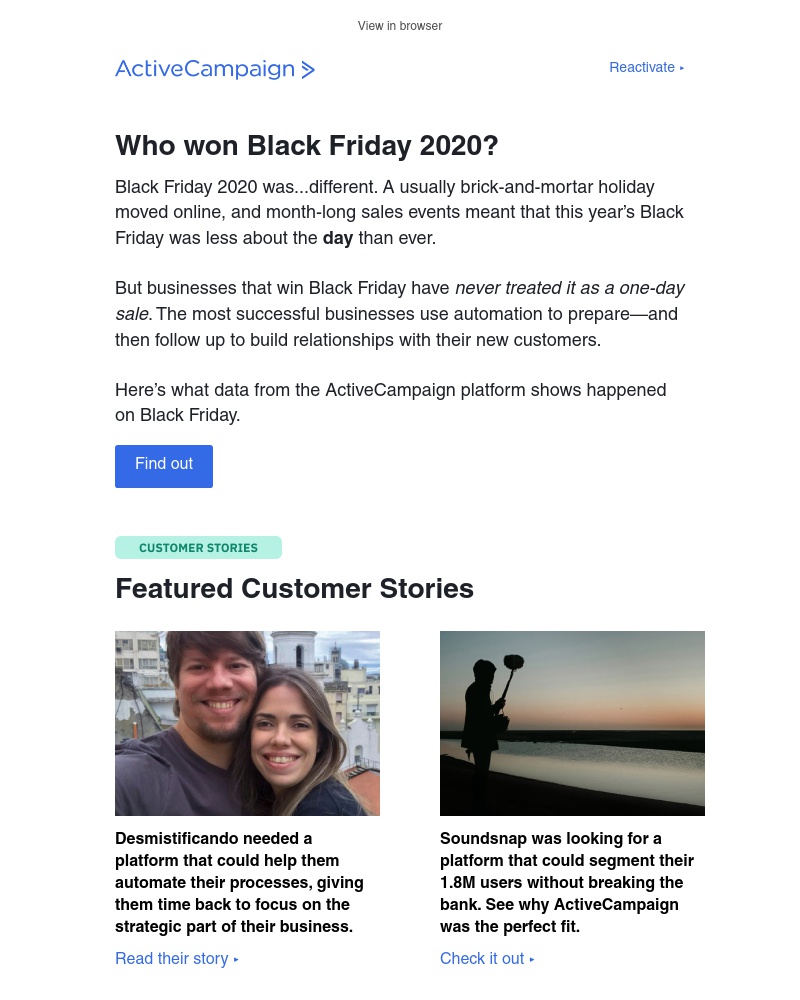Click the arrow after Check it out

point(531,959)
